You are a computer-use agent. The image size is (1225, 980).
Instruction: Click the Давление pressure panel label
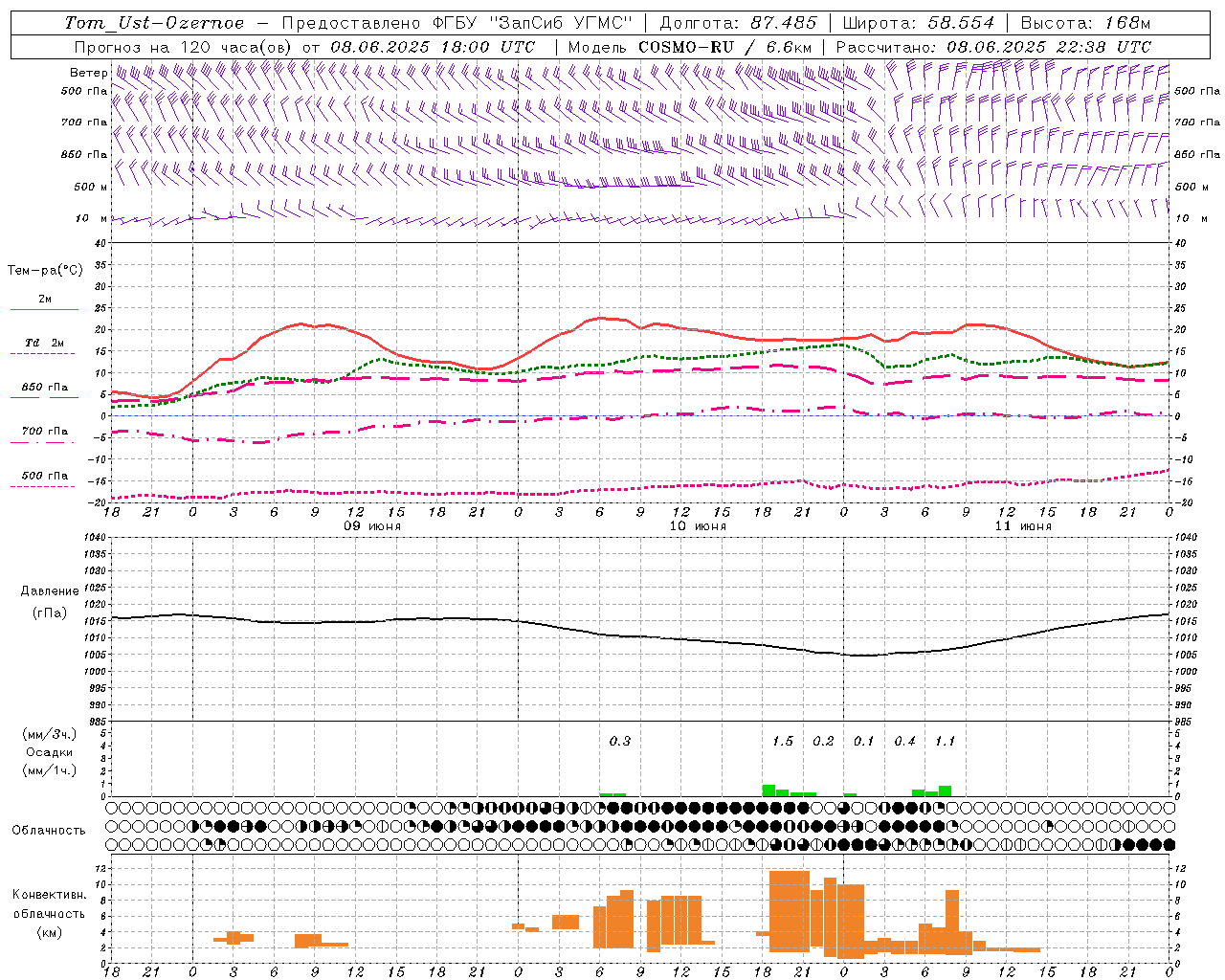[x=49, y=591]
